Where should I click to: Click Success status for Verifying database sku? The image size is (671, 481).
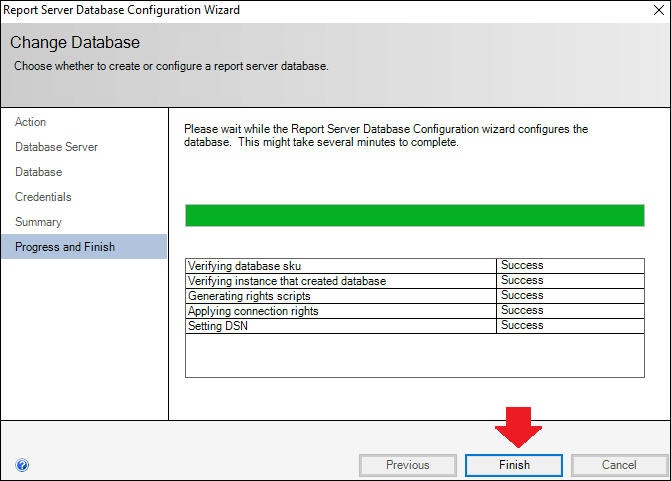point(522,265)
